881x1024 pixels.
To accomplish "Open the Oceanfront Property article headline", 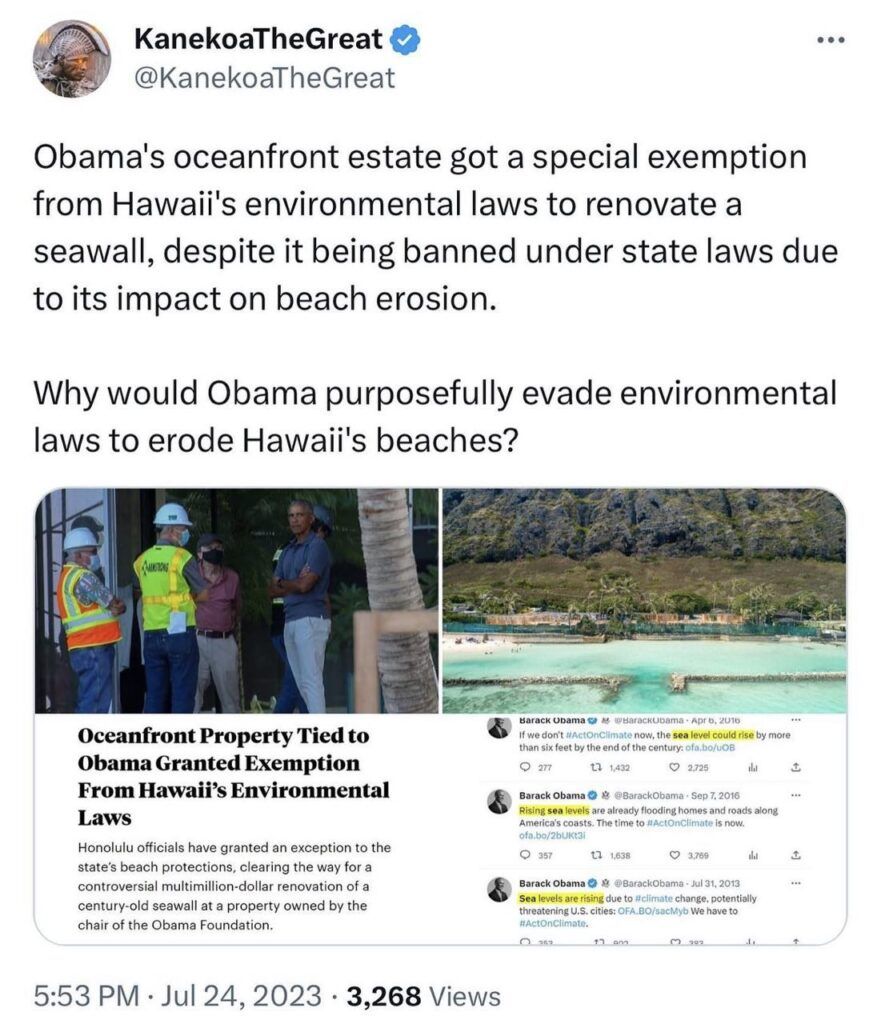I will click(x=222, y=776).
